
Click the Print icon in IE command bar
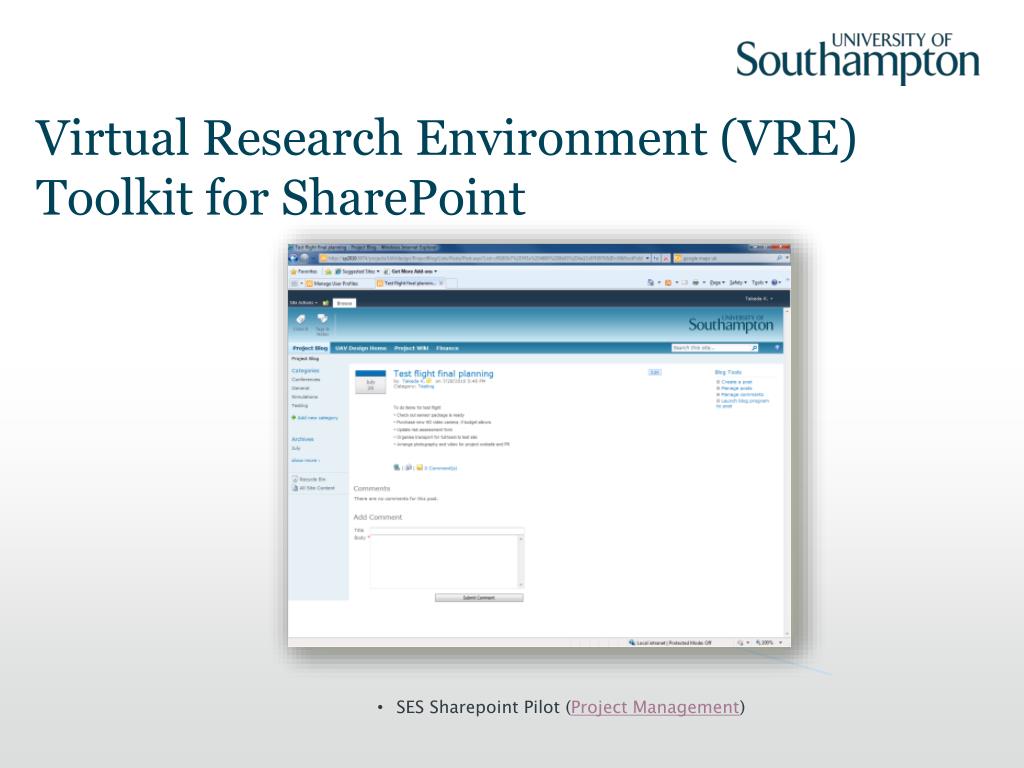coord(697,283)
